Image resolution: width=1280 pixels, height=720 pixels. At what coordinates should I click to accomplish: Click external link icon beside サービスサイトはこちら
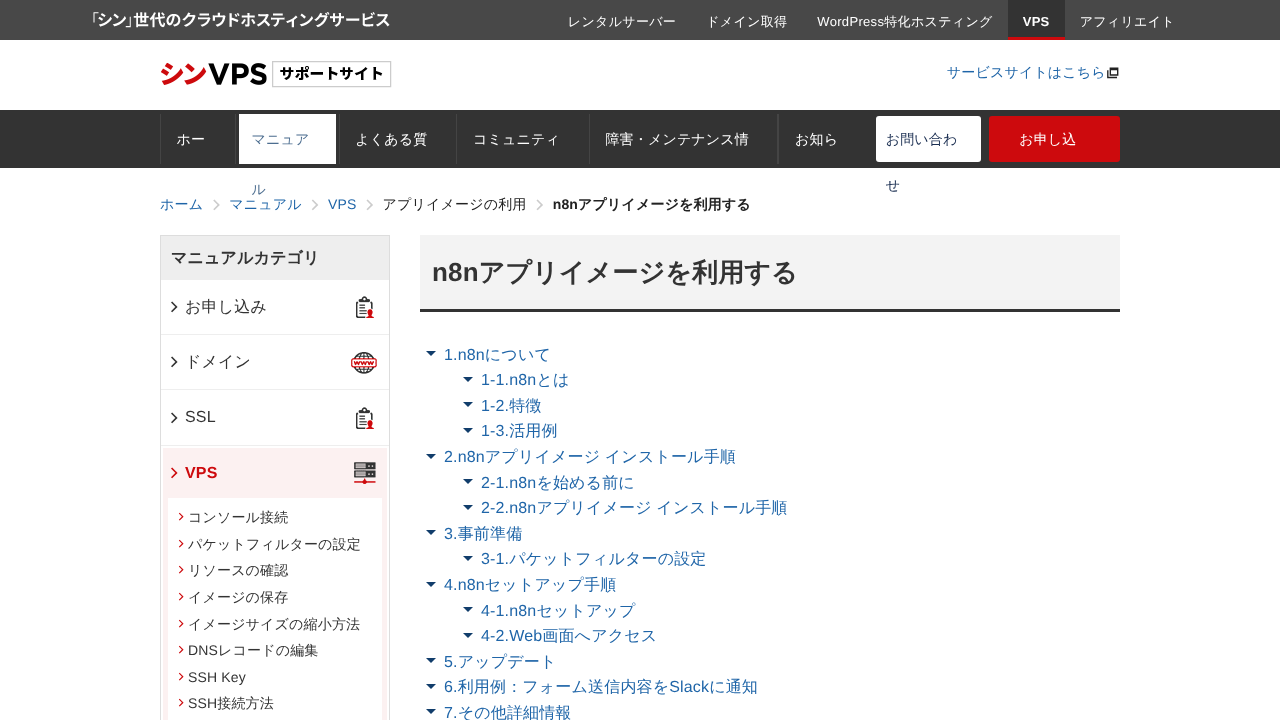click(x=1113, y=73)
